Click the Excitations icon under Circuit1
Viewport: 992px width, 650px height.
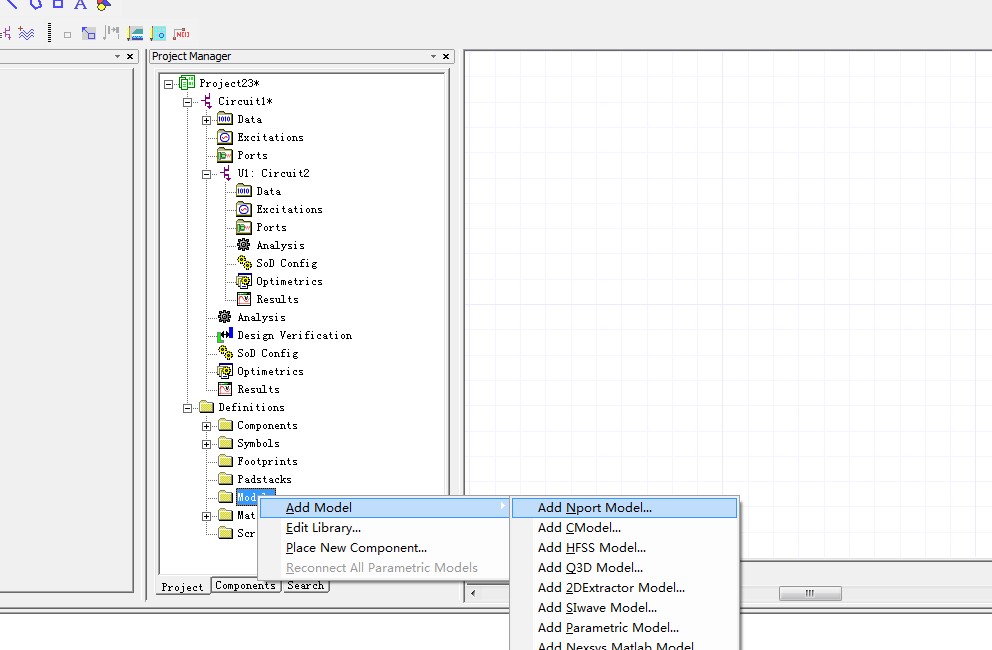coord(225,137)
